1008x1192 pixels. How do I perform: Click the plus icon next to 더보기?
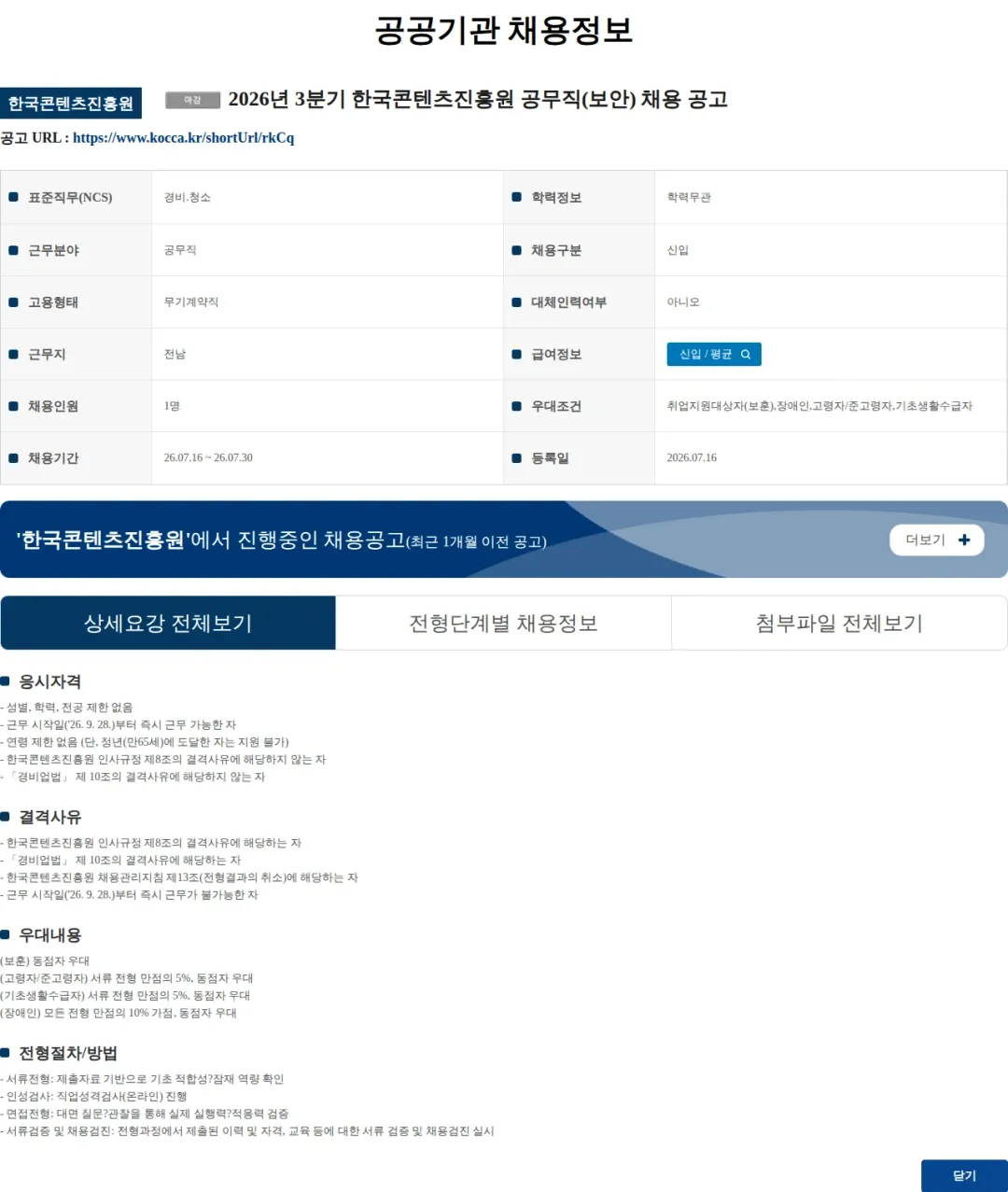tap(964, 540)
